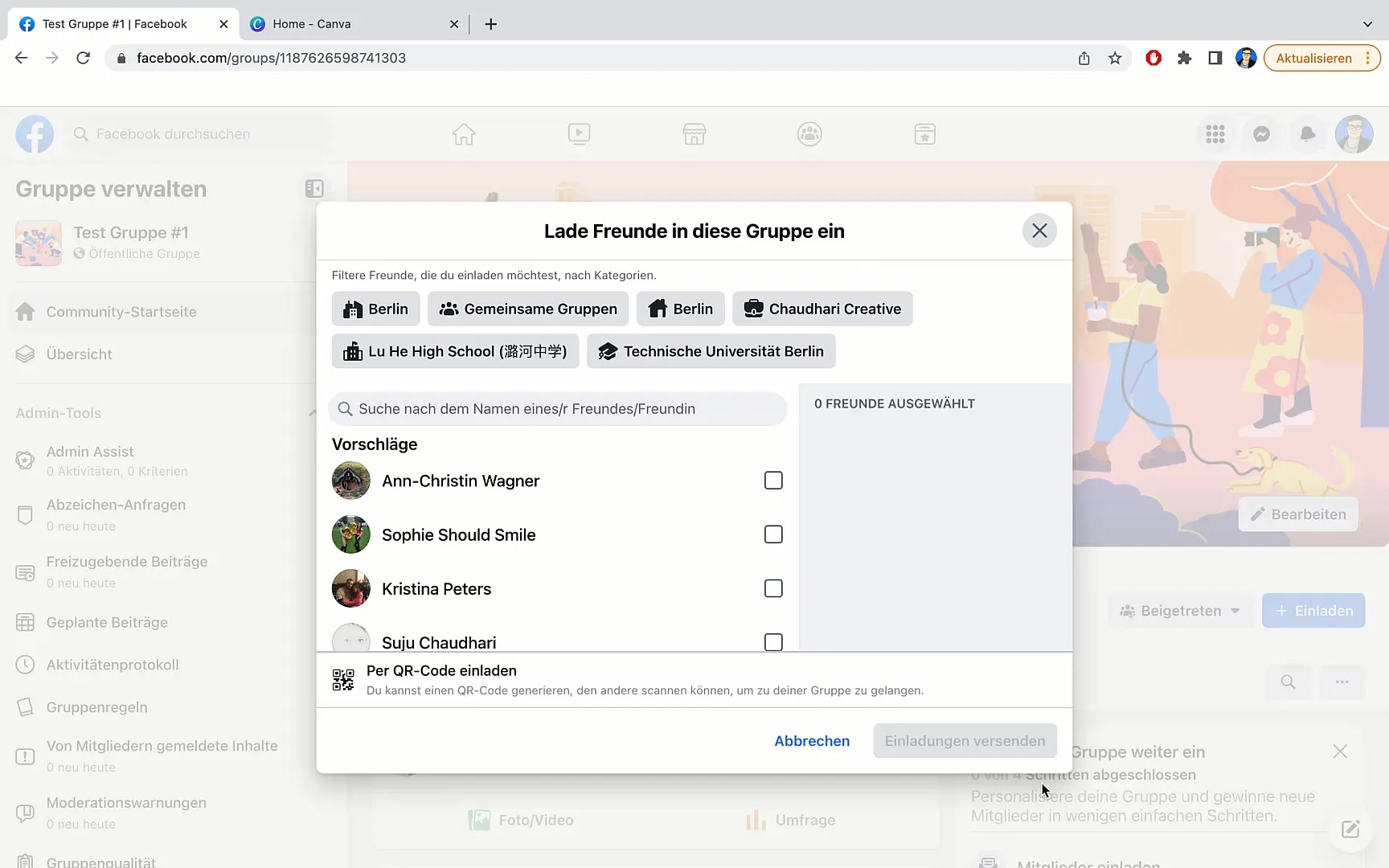Click the new message compose icon
Viewport: 1389px width, 868px height.
tap(1350, 829)
